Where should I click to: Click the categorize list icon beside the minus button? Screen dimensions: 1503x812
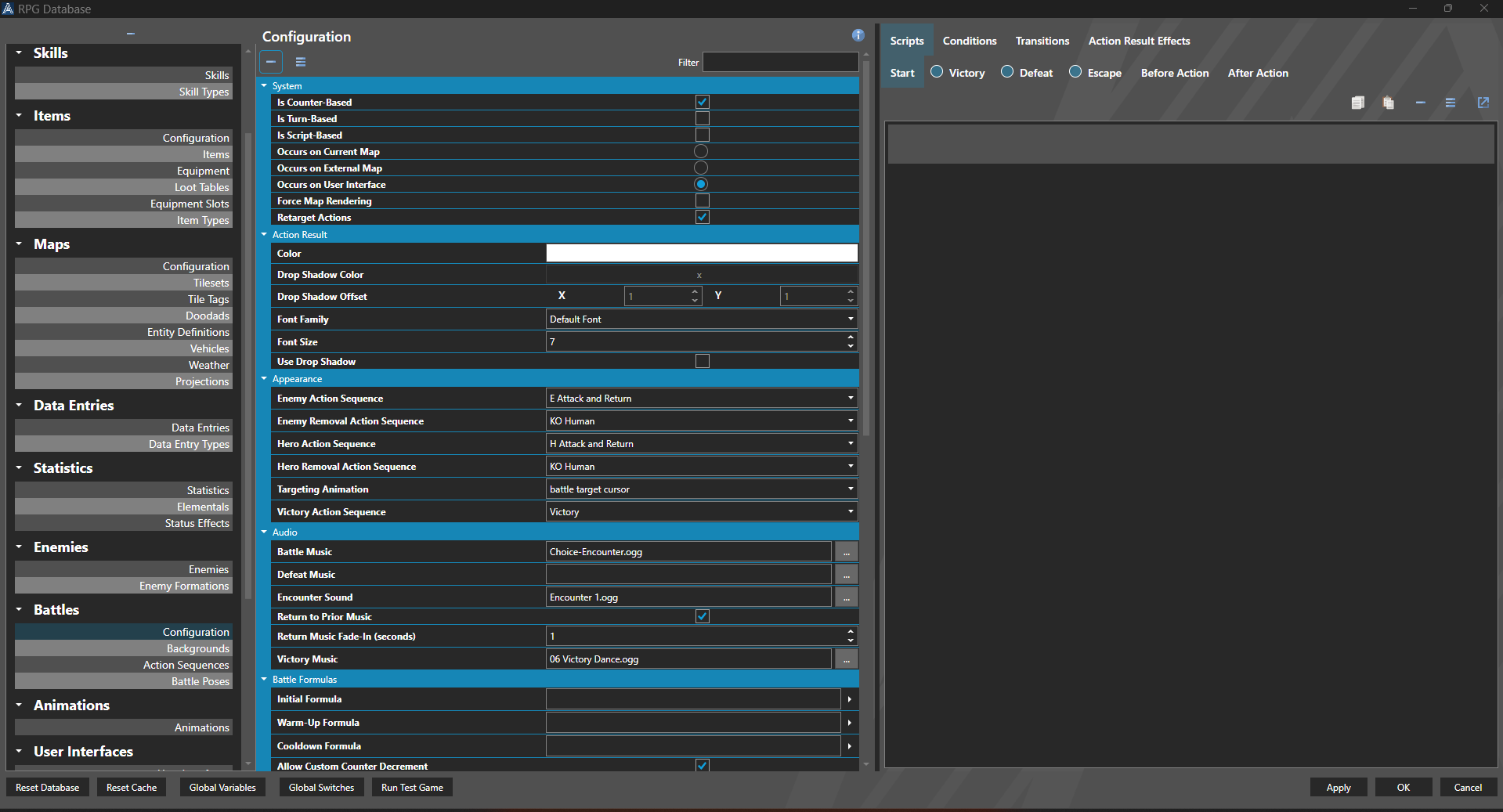click(x=300, y=62)
